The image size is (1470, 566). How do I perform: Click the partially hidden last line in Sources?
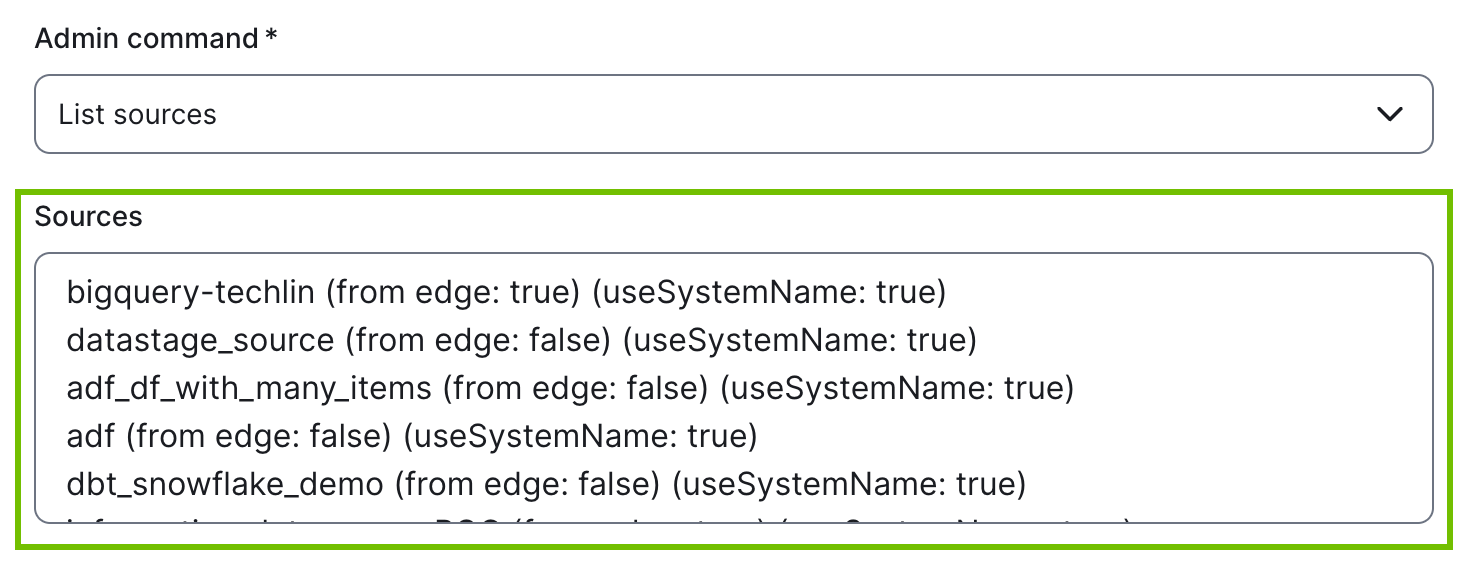click(600, 518)
